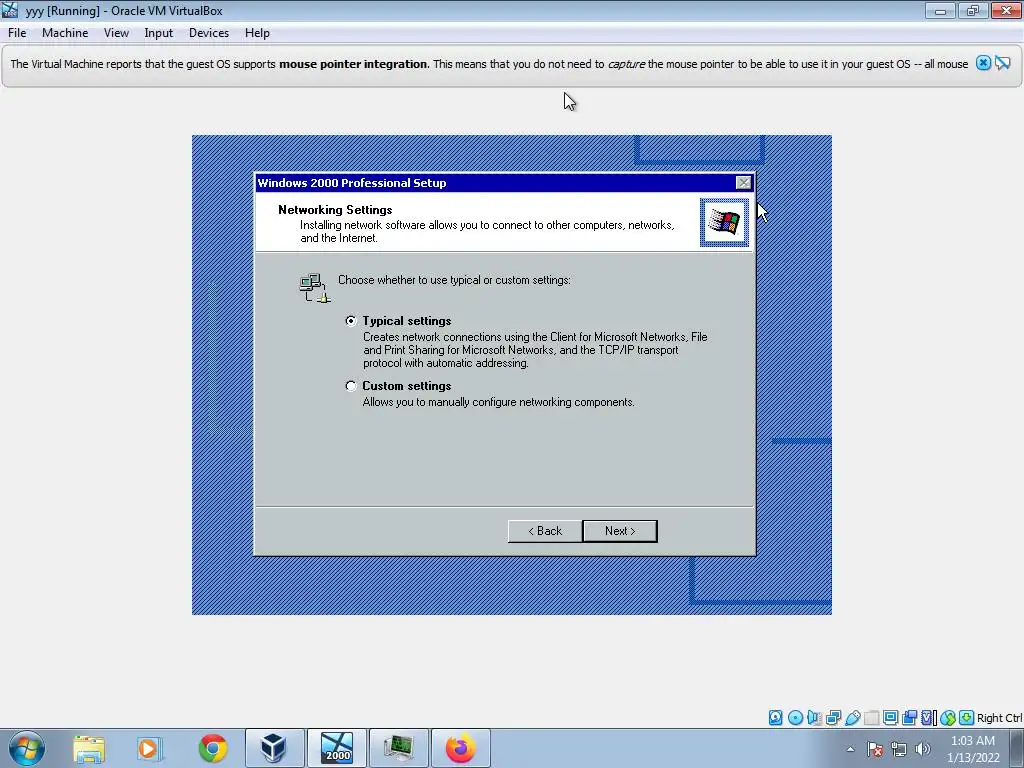Open the Windows Start menu
The height and width of the screenshot is (768, 1024).
point(26,748)
